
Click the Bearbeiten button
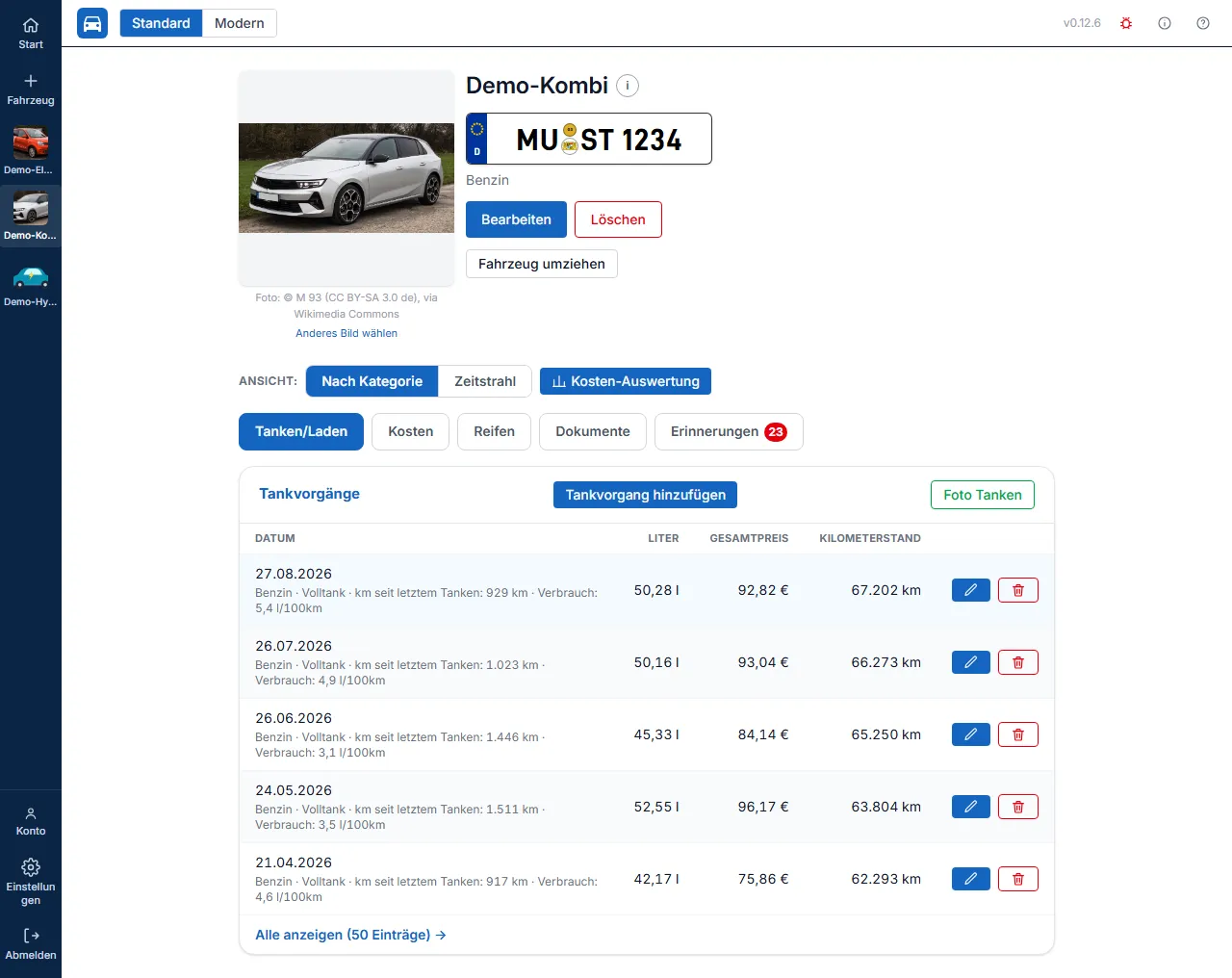(x=516, y=219)
